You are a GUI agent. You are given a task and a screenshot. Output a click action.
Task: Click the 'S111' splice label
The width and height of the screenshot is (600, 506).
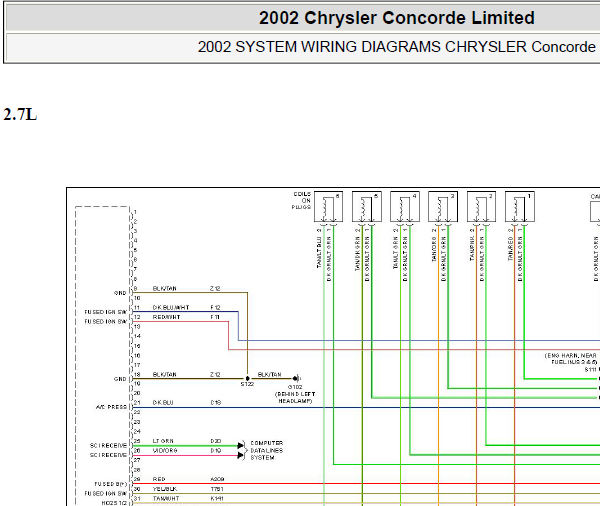[590, 369]
